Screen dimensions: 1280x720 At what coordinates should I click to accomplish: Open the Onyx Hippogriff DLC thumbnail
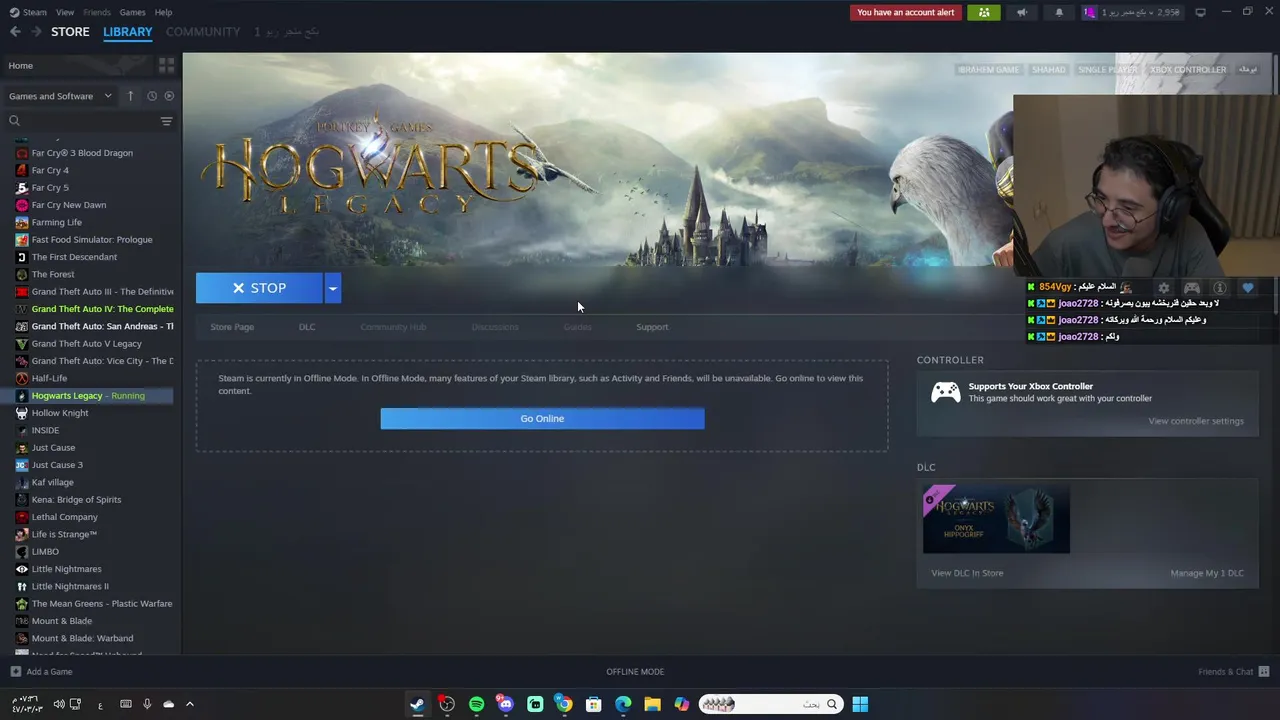(x=996, y=519)
